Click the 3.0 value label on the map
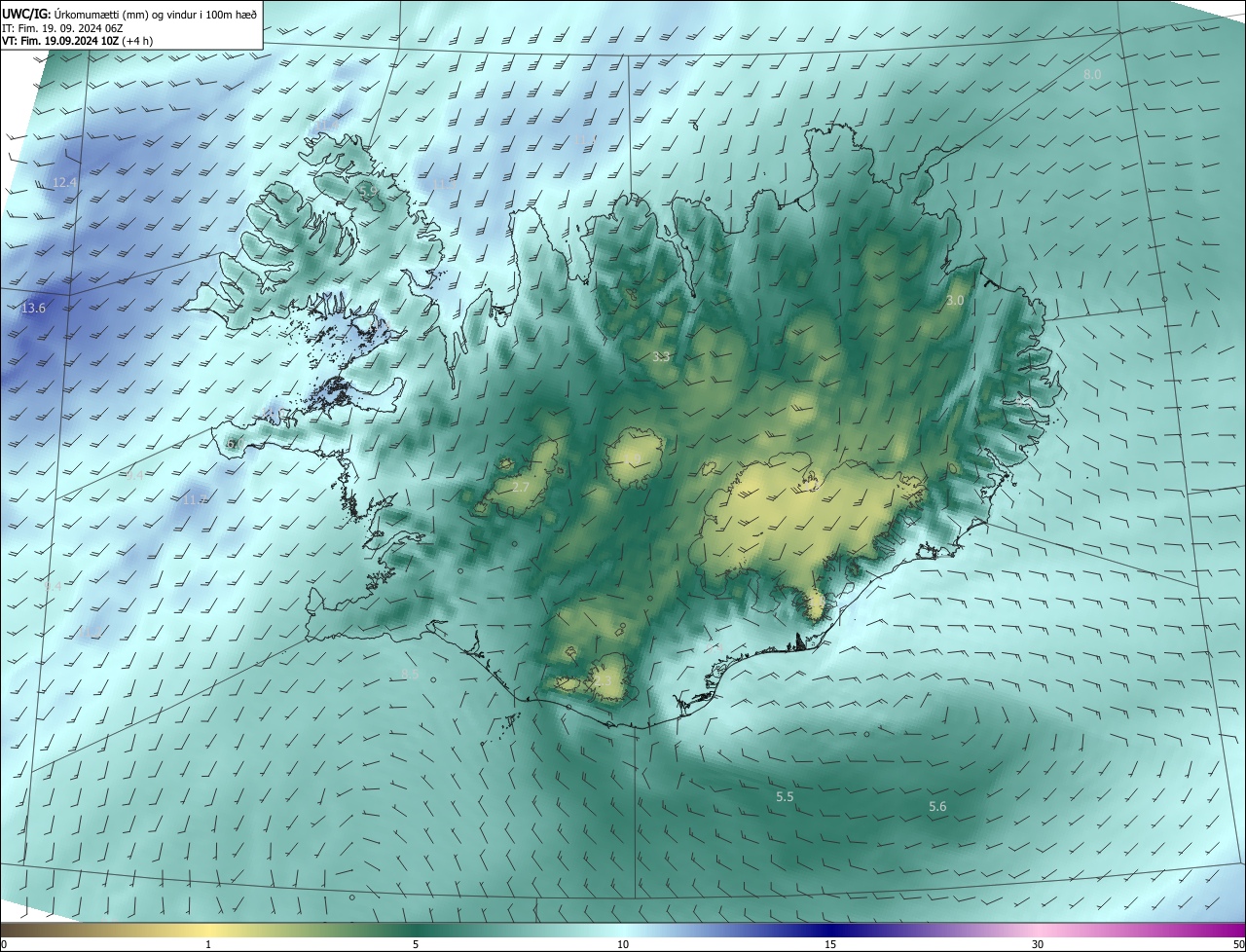 click(955, 301)
